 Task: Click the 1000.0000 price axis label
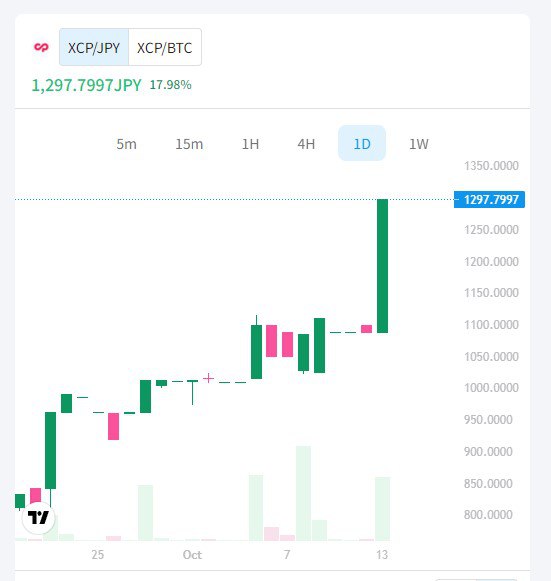pyautogui.click(x=491, y=388)
